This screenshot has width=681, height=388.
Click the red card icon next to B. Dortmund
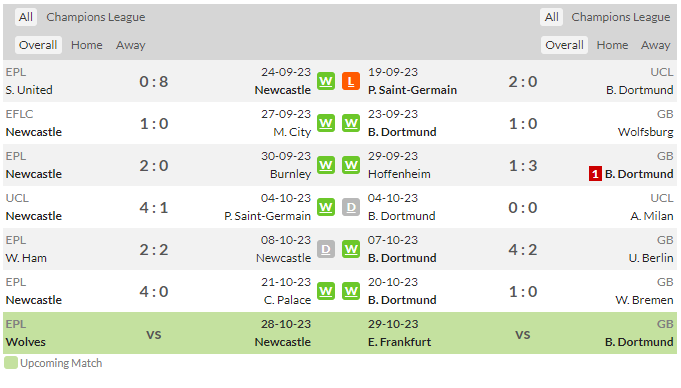595,174
